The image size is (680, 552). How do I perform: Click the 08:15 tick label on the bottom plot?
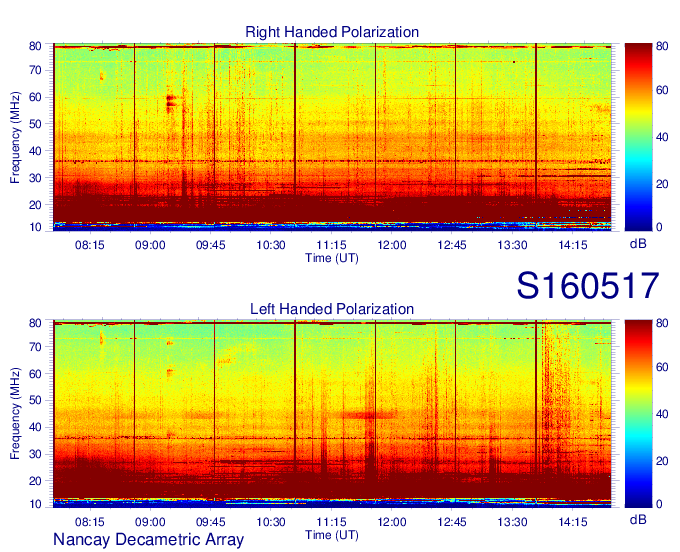tap(90, 522)
